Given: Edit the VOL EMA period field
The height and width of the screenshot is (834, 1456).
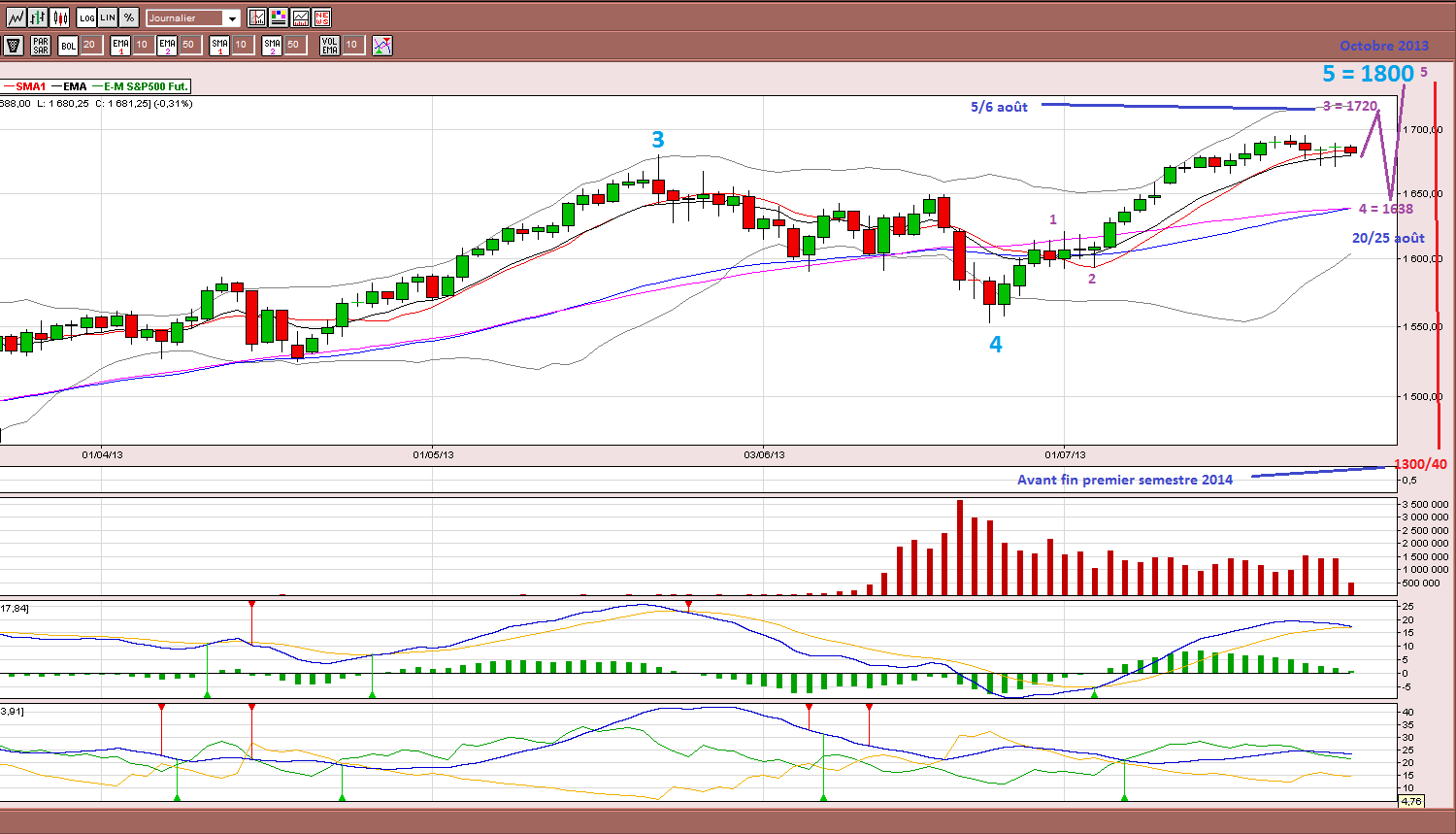Looking at the screenshot, I should pyautogui.click(x=352, y=45).
